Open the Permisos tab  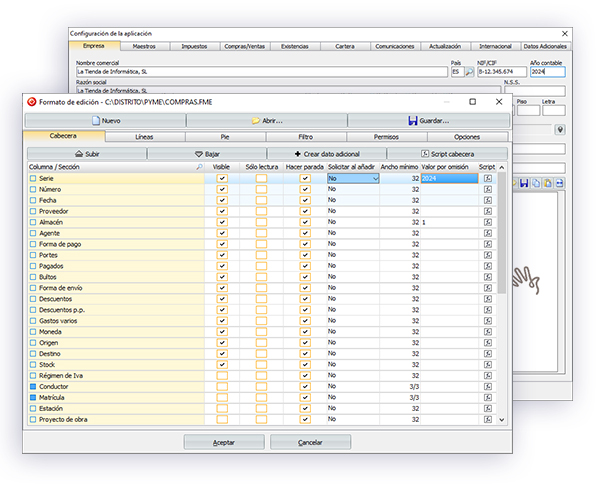point(386,136)
